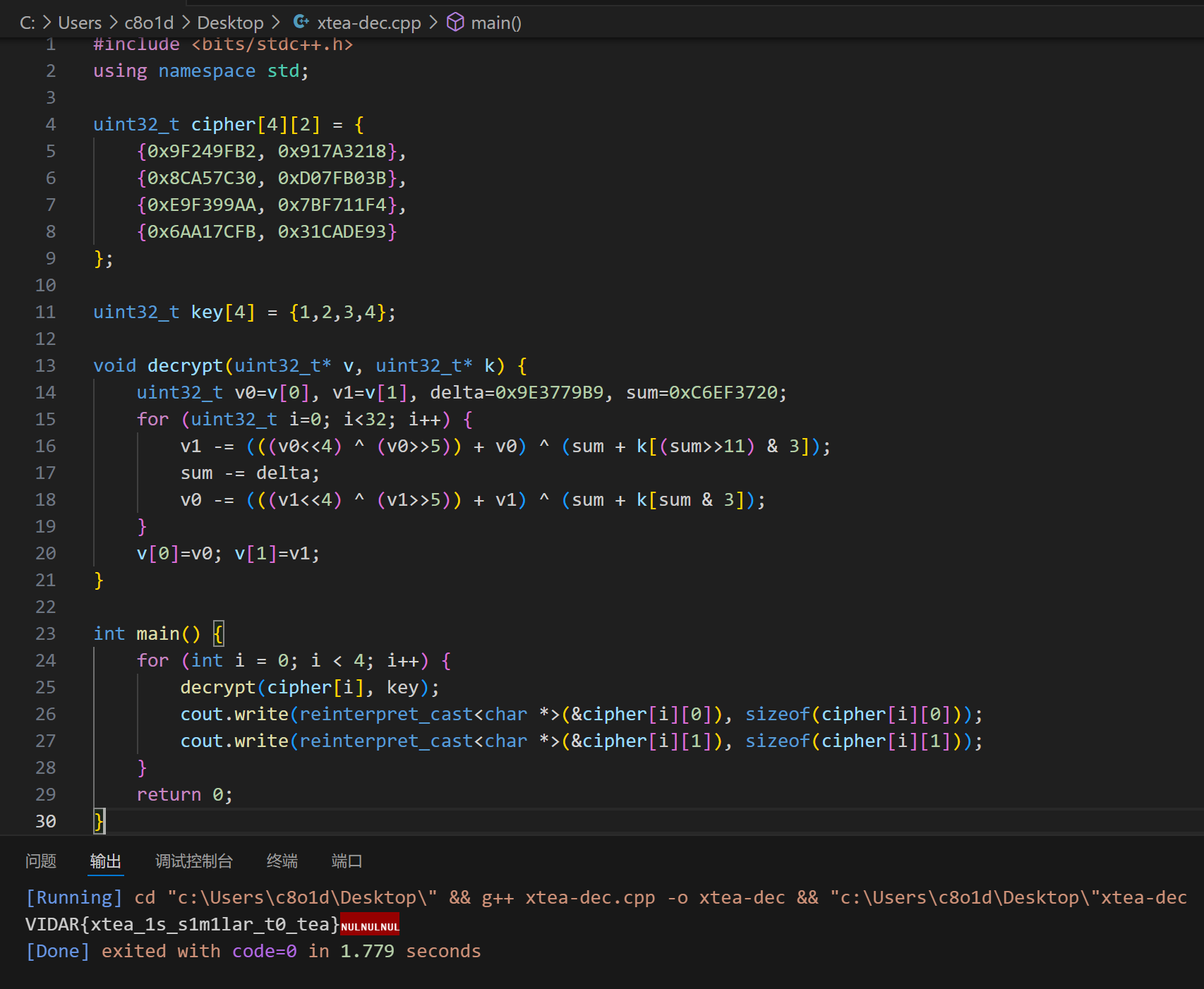Click the return 0 statement
Viewport: 1204px width, 989px height.
(183, 794)
